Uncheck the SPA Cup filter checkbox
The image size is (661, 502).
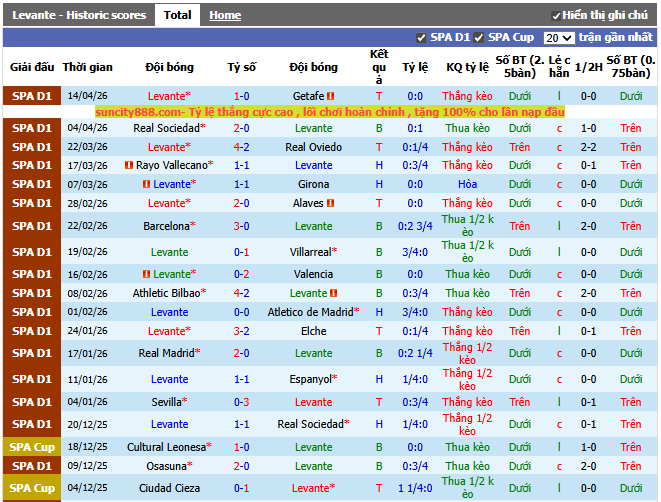click(479, 38)
